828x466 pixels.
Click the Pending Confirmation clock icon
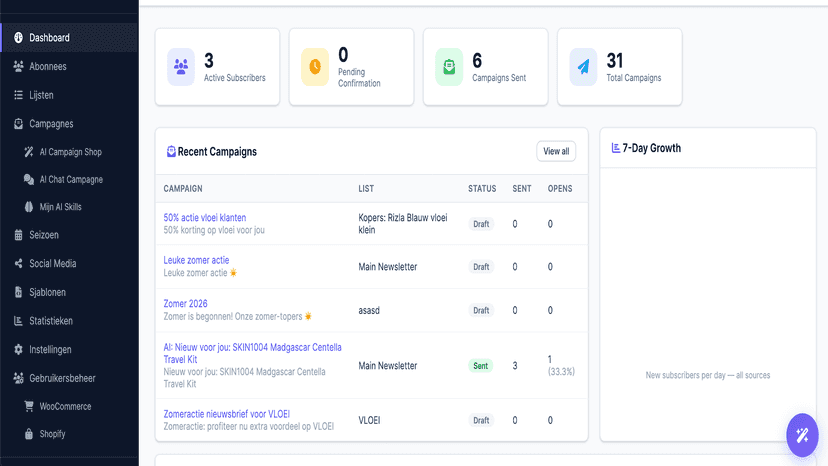[315, 67]
